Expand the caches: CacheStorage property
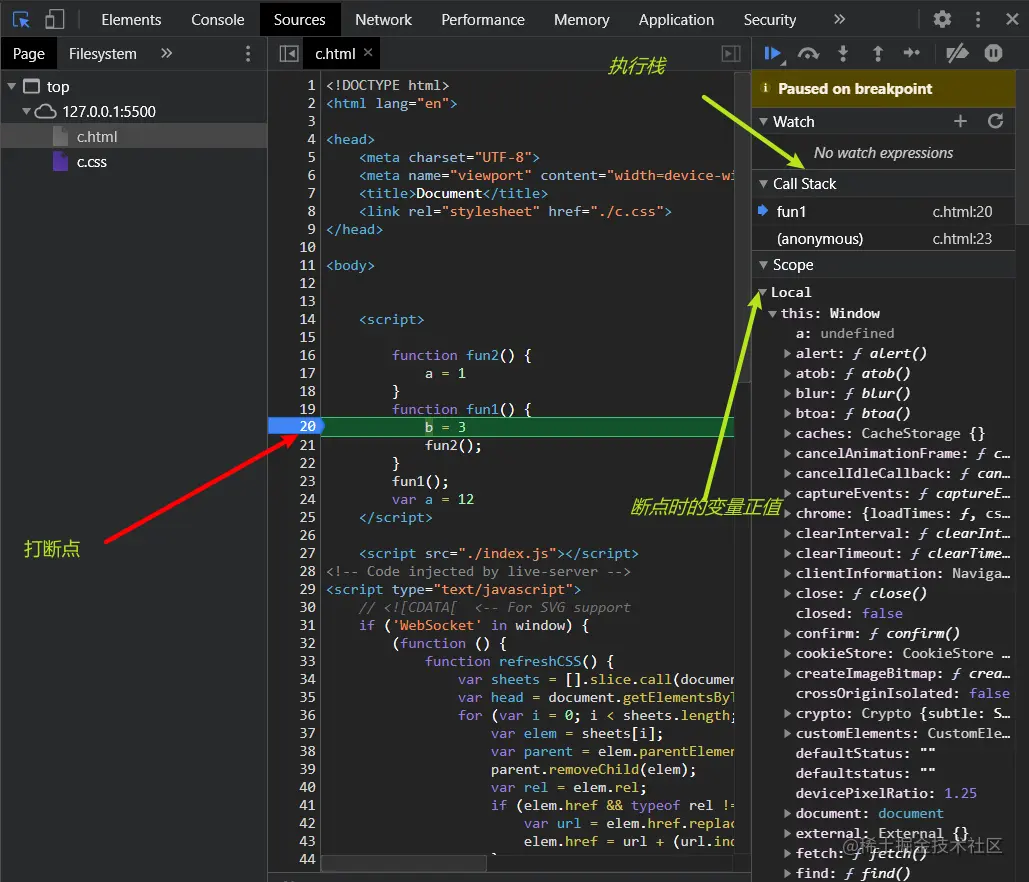This screenshot has width=1029, height=882. tap(787, 433)
